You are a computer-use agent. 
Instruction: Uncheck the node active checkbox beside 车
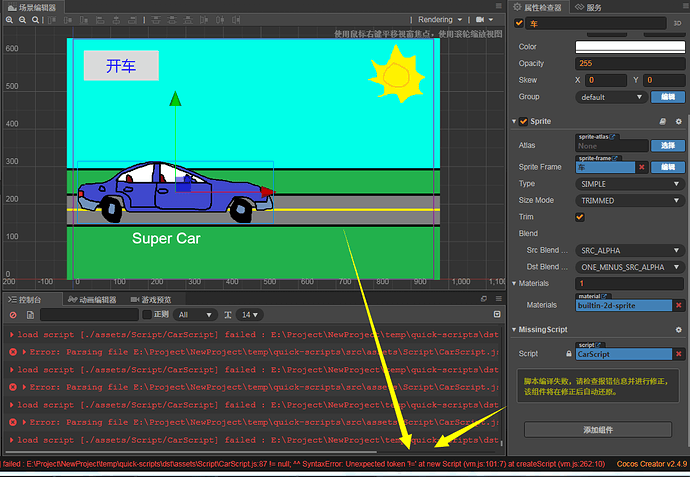(519, 23)
